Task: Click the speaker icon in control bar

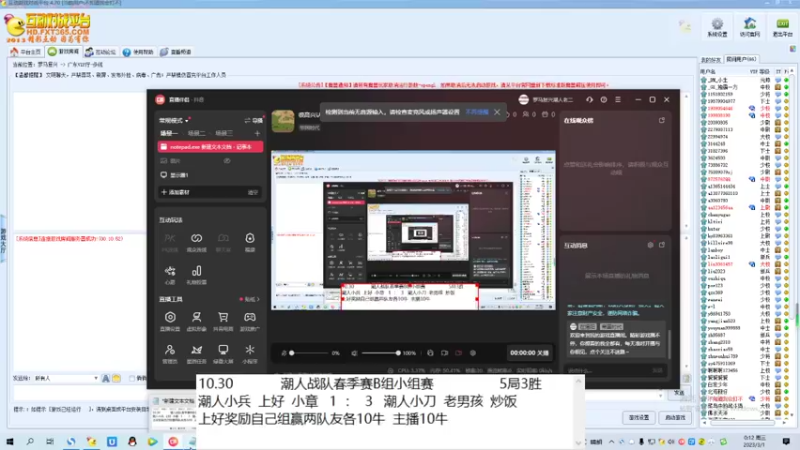Action: [x=355, y=353]
